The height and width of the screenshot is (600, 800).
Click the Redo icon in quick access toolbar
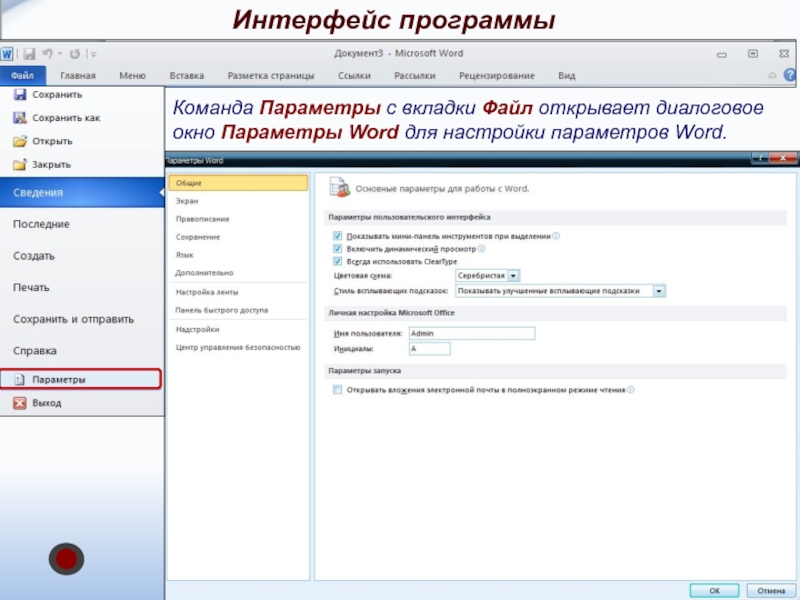[74, 54]
